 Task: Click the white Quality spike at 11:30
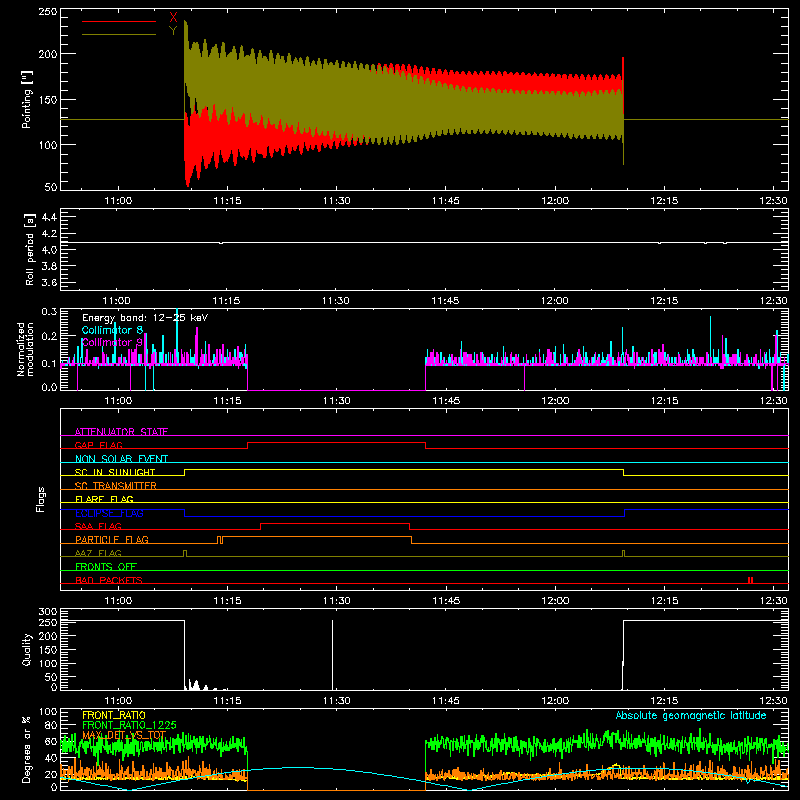tap(333, 655)
